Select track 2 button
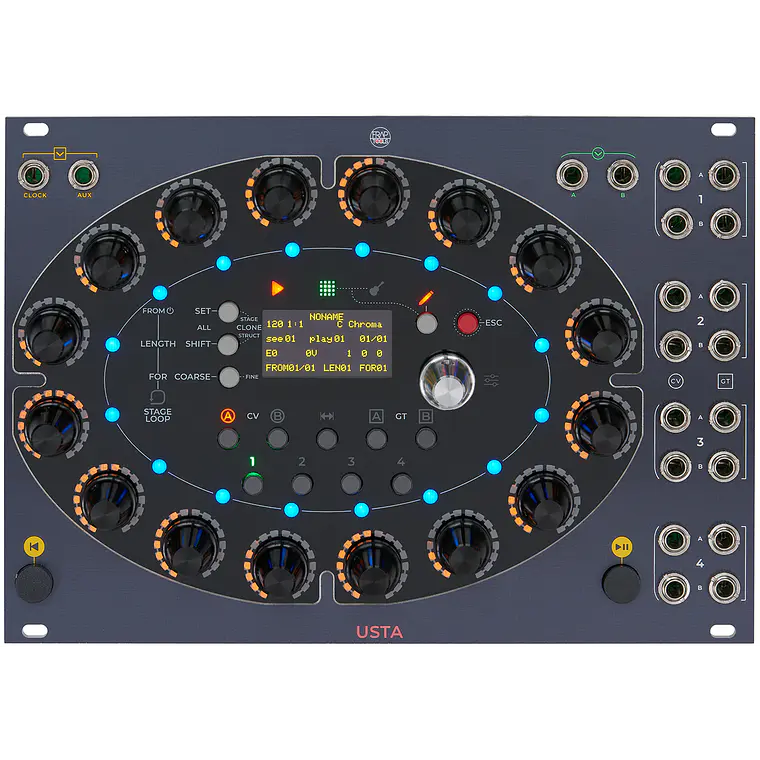The height and width of the screenshot is (760, 760). coord(302,484)
